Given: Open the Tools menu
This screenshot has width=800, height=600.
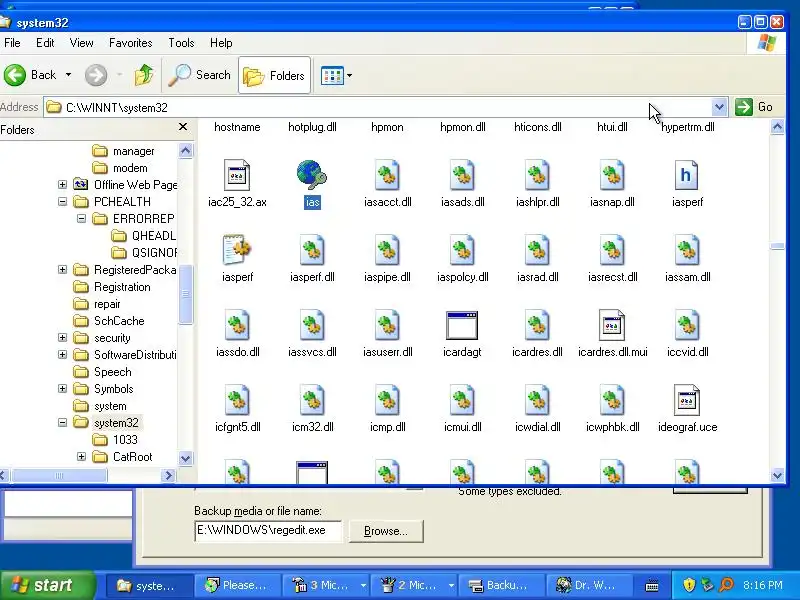Looking at the screenshot, I should tap(181, 43).
